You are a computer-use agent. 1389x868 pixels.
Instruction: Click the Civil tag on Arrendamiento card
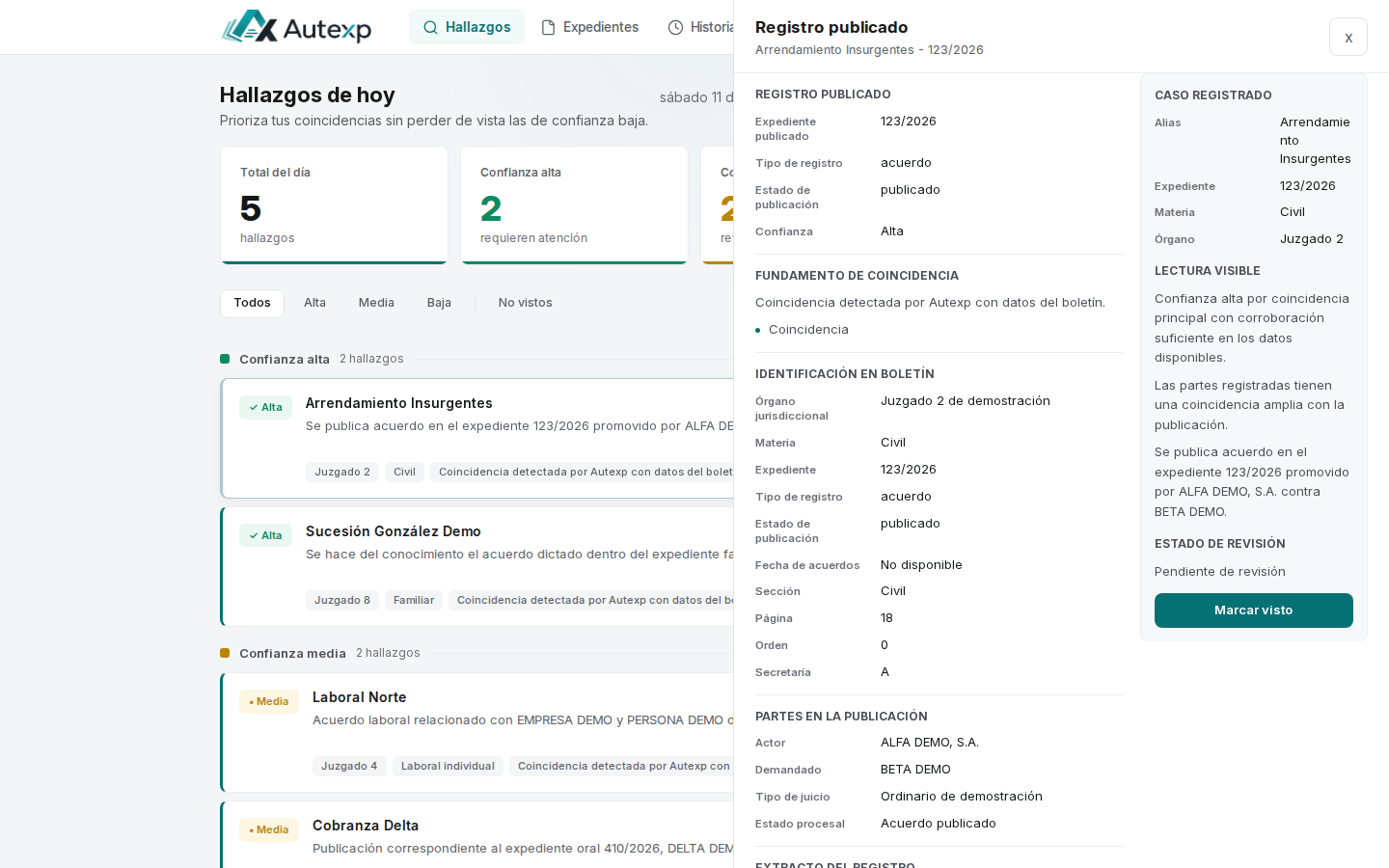(404, 472)
